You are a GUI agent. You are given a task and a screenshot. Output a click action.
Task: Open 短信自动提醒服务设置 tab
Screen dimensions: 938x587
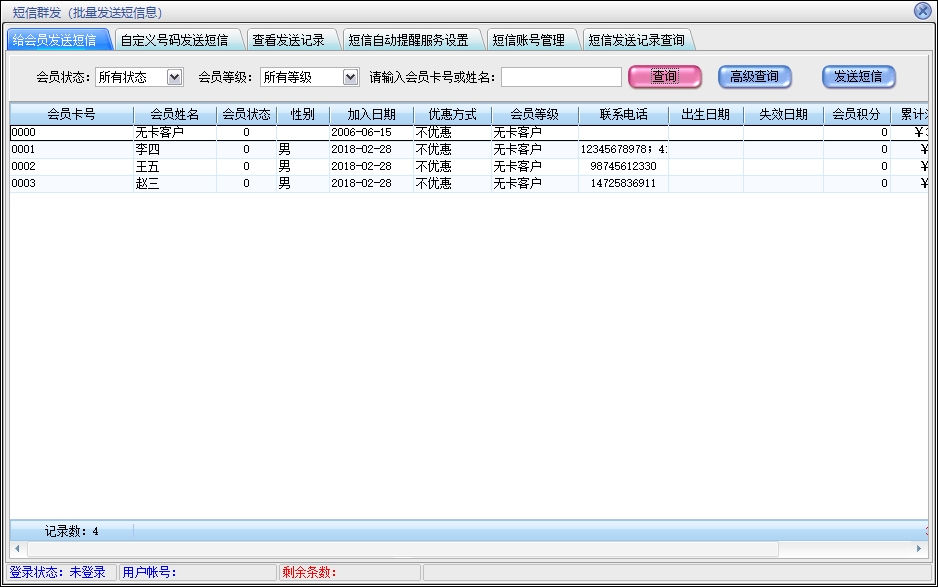click(x=408, y=41)
